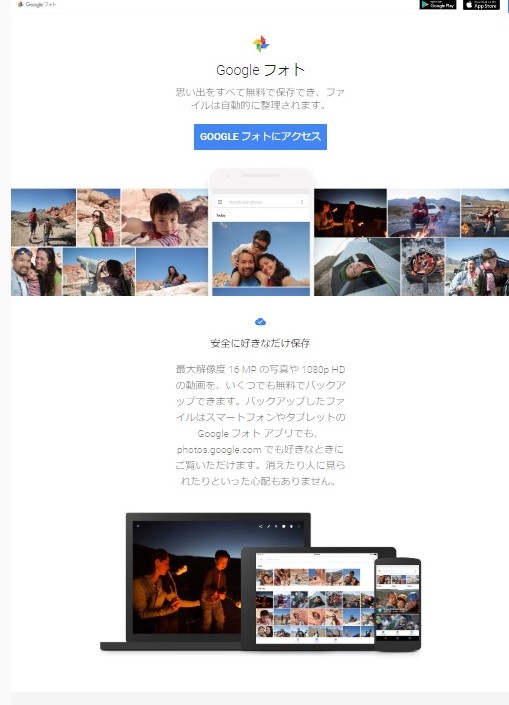The image size is (509, 705).
Task: Click the 安全に好きなだけ保存 heading
Action: pos(260,344)
